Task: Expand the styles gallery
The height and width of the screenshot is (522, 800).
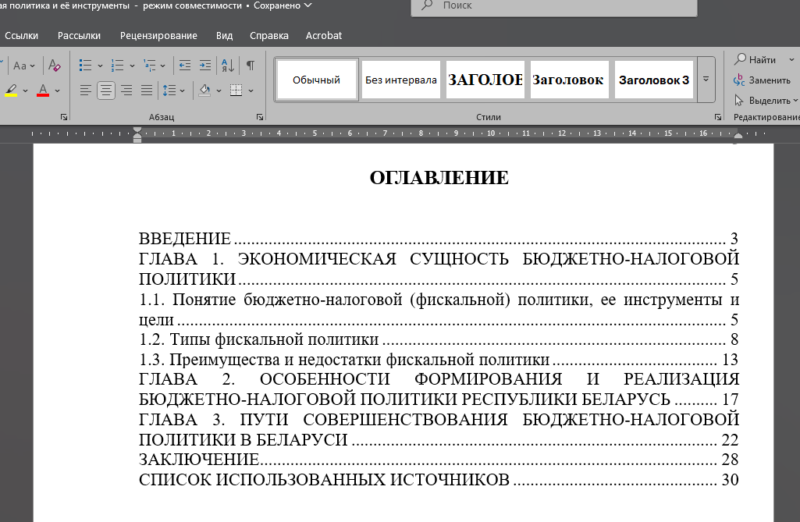Action: [x=706, y=79]
